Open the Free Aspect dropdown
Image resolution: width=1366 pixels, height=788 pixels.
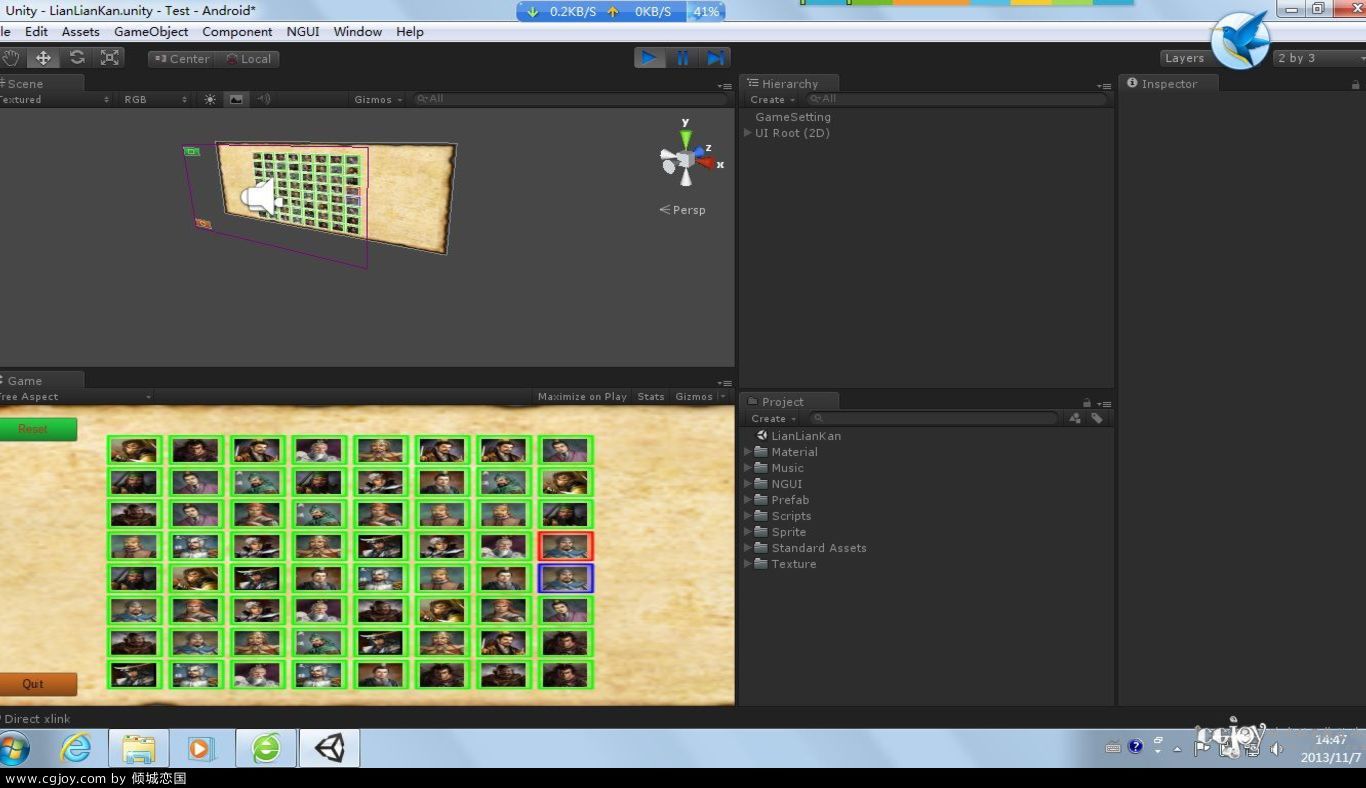coord(76,397)
